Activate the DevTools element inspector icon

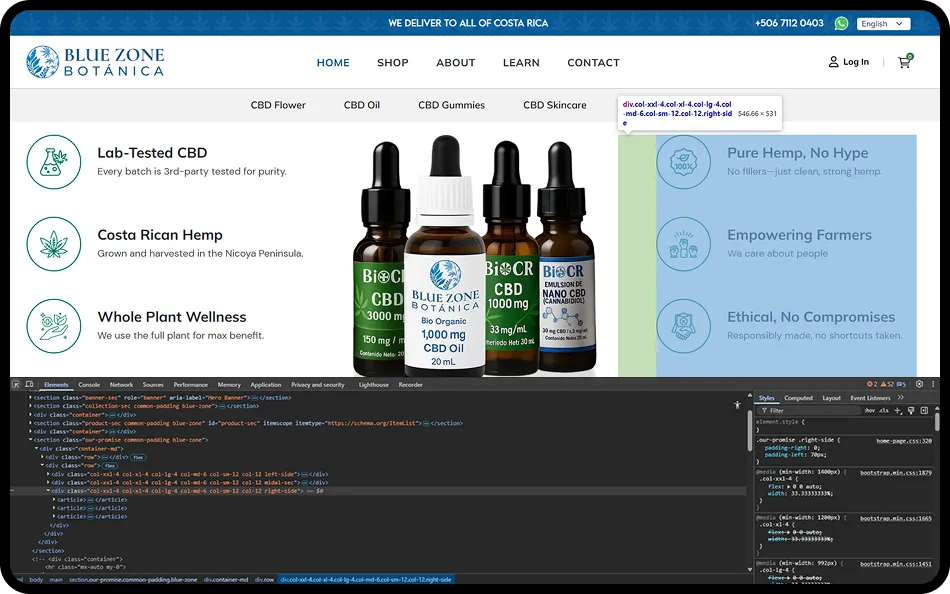(16, 384)
